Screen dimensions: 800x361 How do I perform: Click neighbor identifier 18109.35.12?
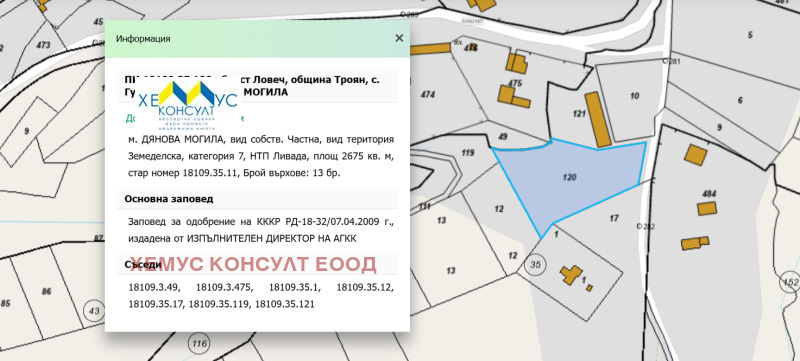365,288
